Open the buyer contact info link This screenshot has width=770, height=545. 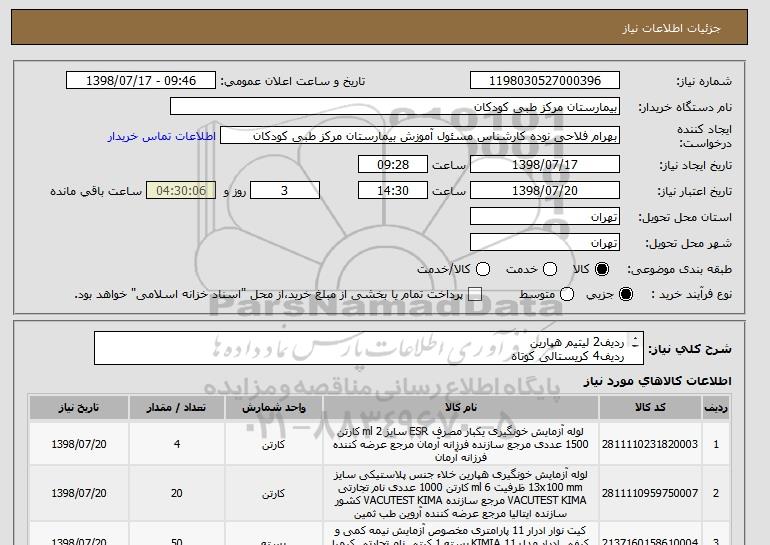pos(162,136)
